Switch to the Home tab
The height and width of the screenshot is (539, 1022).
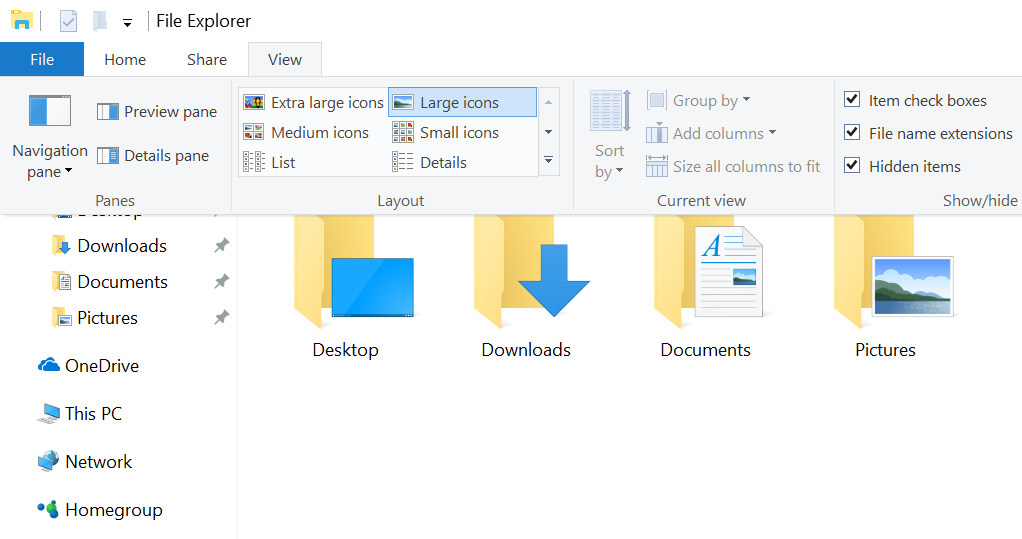[x=125, y=59]
